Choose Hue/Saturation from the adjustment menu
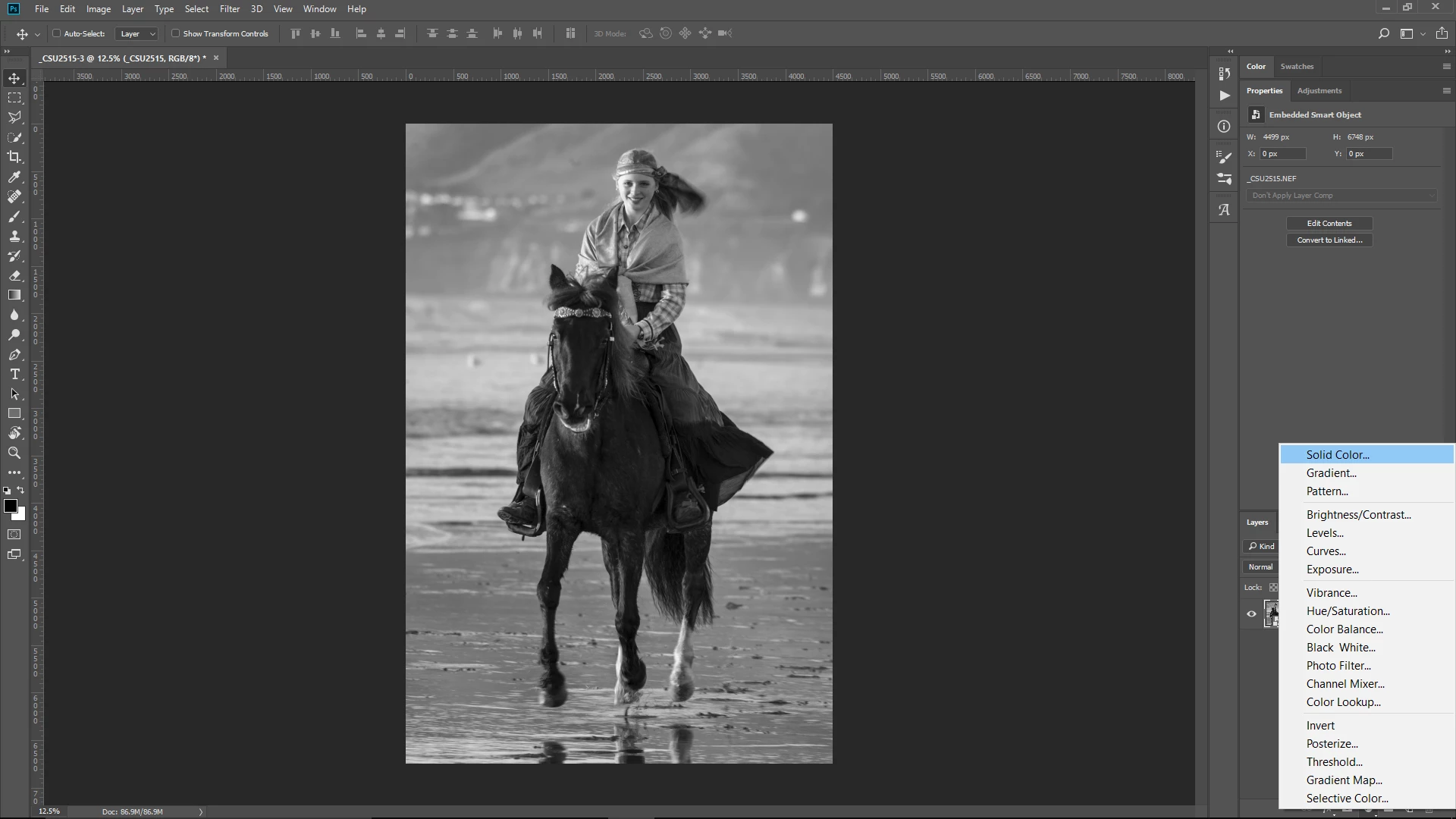This screenshot has width=1456, height=819. (1348, 611)
